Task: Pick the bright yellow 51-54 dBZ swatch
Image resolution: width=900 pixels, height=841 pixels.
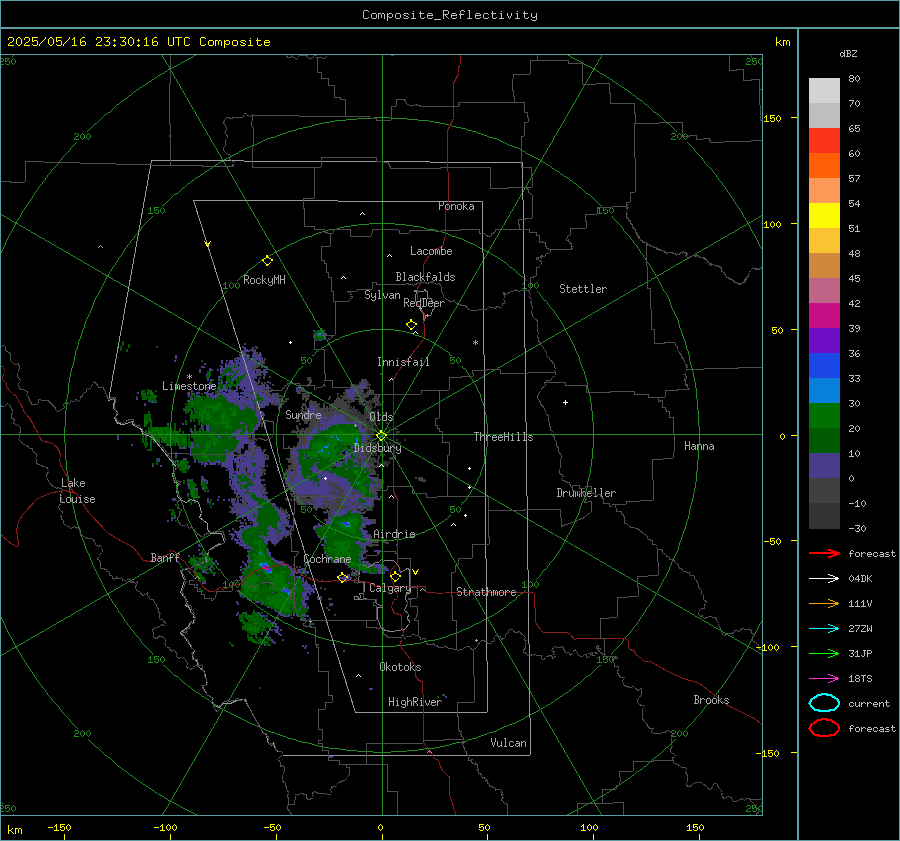Action: click(x=824, y=216)
